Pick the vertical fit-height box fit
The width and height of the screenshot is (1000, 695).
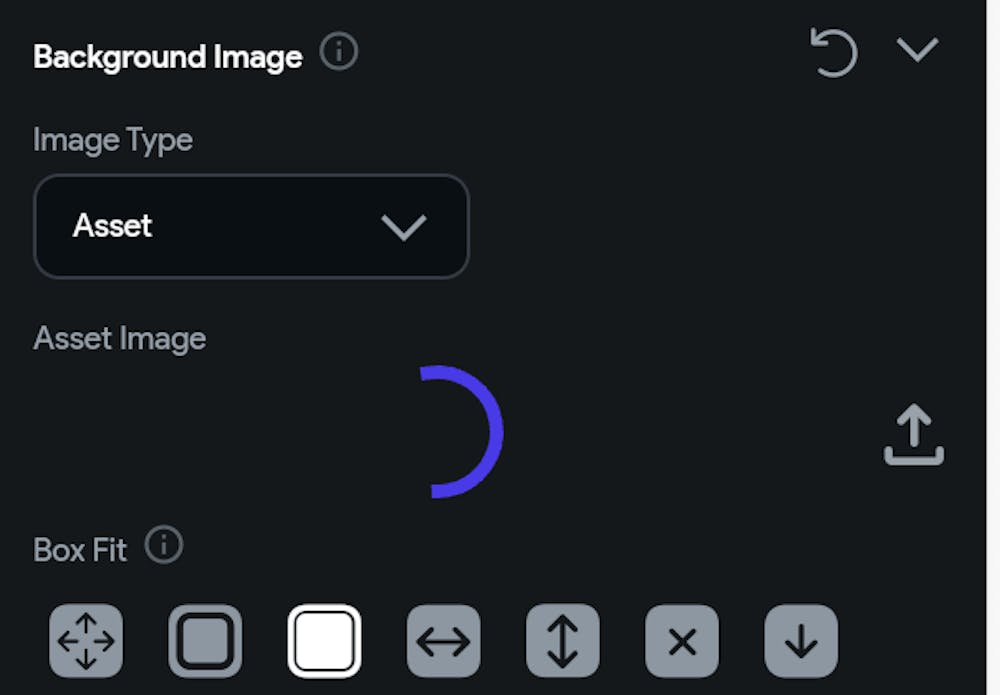click(x=562, y=641)
